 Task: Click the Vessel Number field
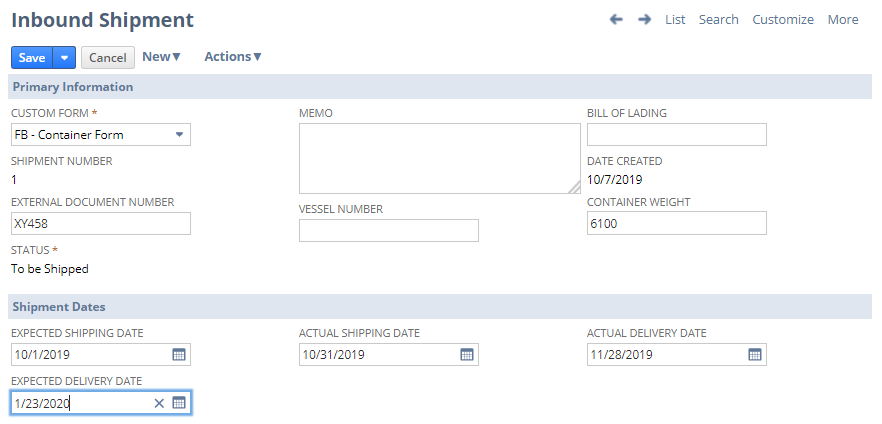[389, 231]
